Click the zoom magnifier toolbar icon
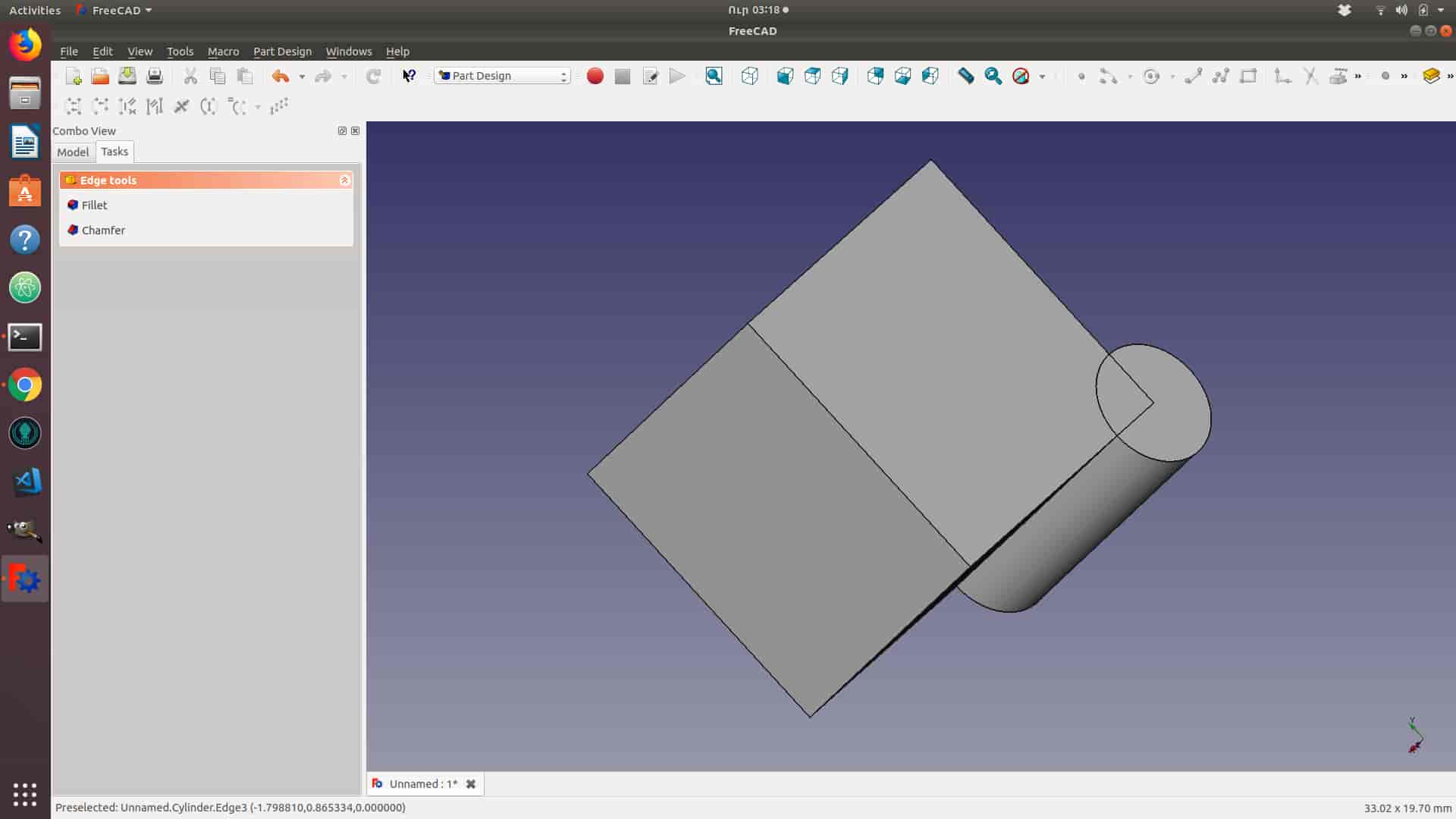 pos(993,76)
